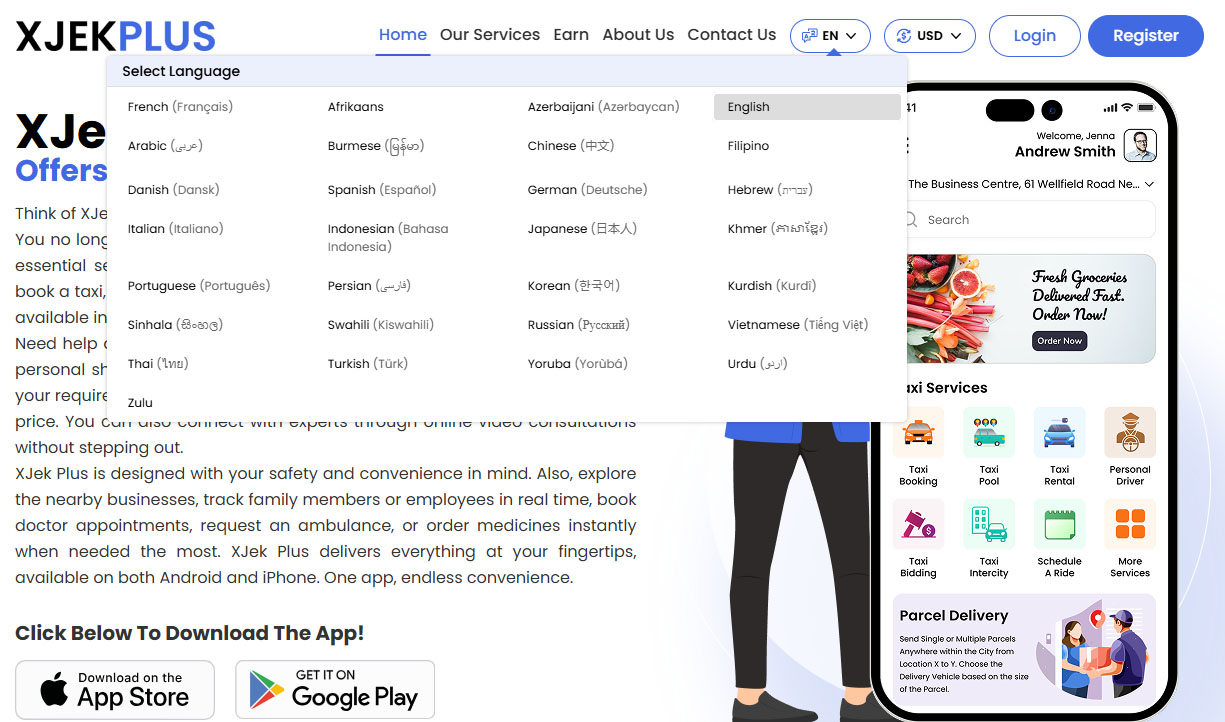Download from the App Store badge
Image resolution: width=1225 pixels, height=722 pixels.
[x=115, y=689]
